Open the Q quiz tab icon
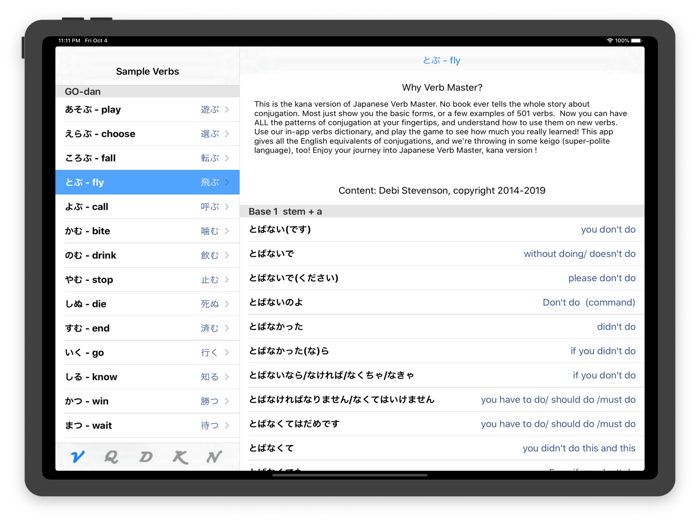This screenshot has width=700, height=525. (x=111, y=457)
